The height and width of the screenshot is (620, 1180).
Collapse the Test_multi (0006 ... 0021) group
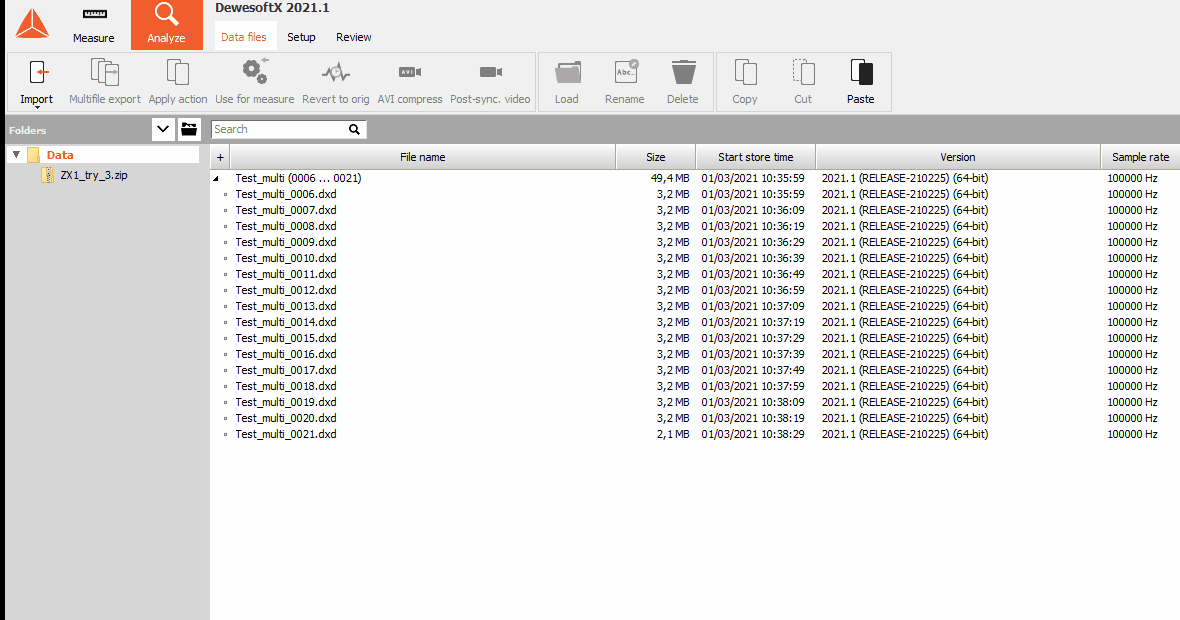[x=216, y=178]
